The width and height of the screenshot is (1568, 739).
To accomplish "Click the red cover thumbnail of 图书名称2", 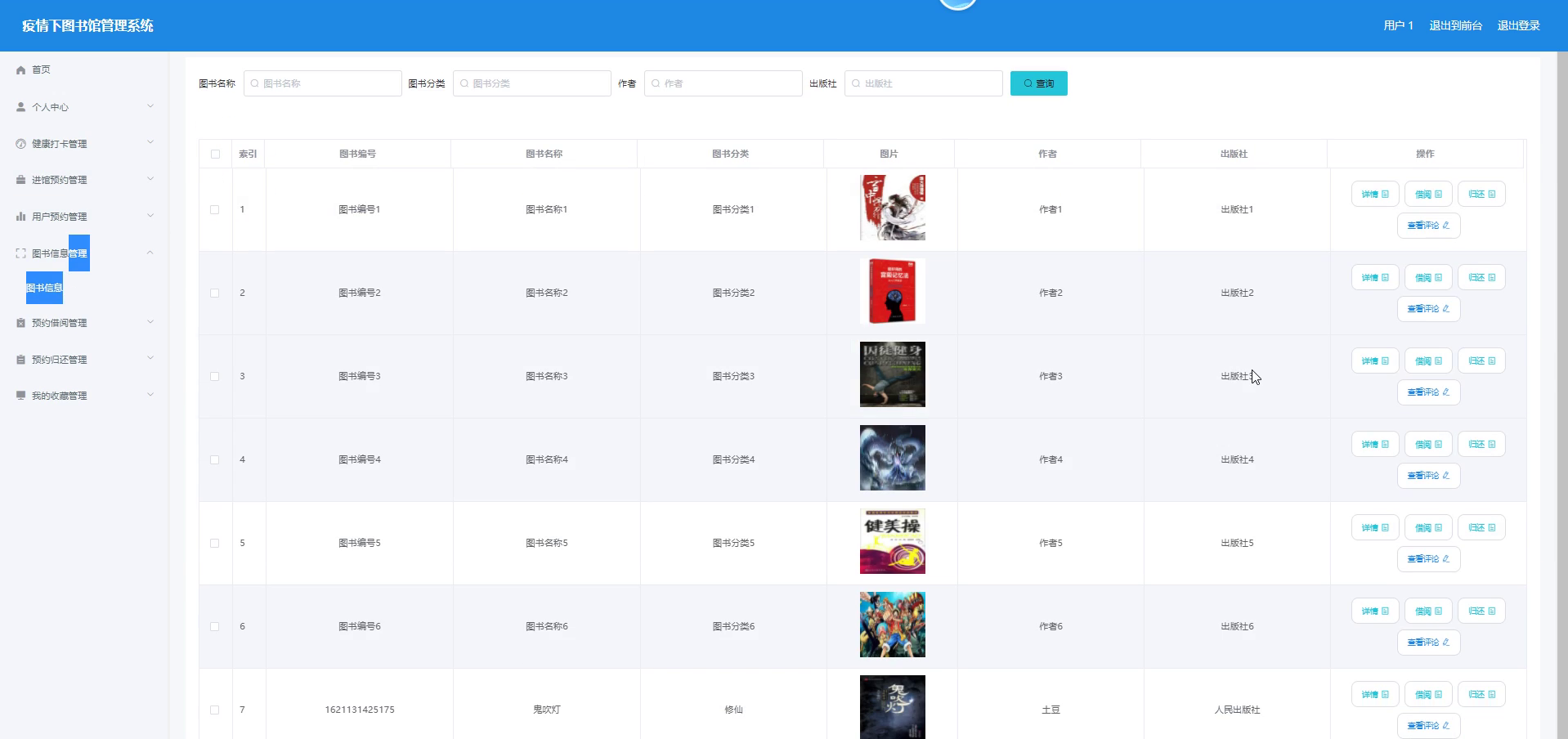I will click(x=893, y=291).
